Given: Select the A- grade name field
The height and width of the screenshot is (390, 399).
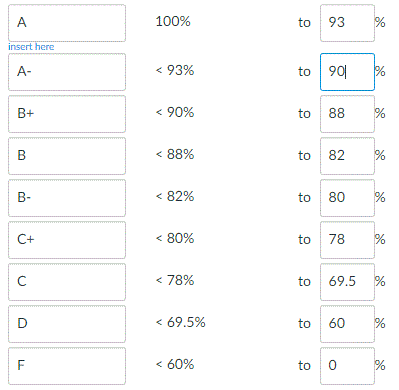Looking at the screenshot, I should pyautogui.click(x=67, y=72).
